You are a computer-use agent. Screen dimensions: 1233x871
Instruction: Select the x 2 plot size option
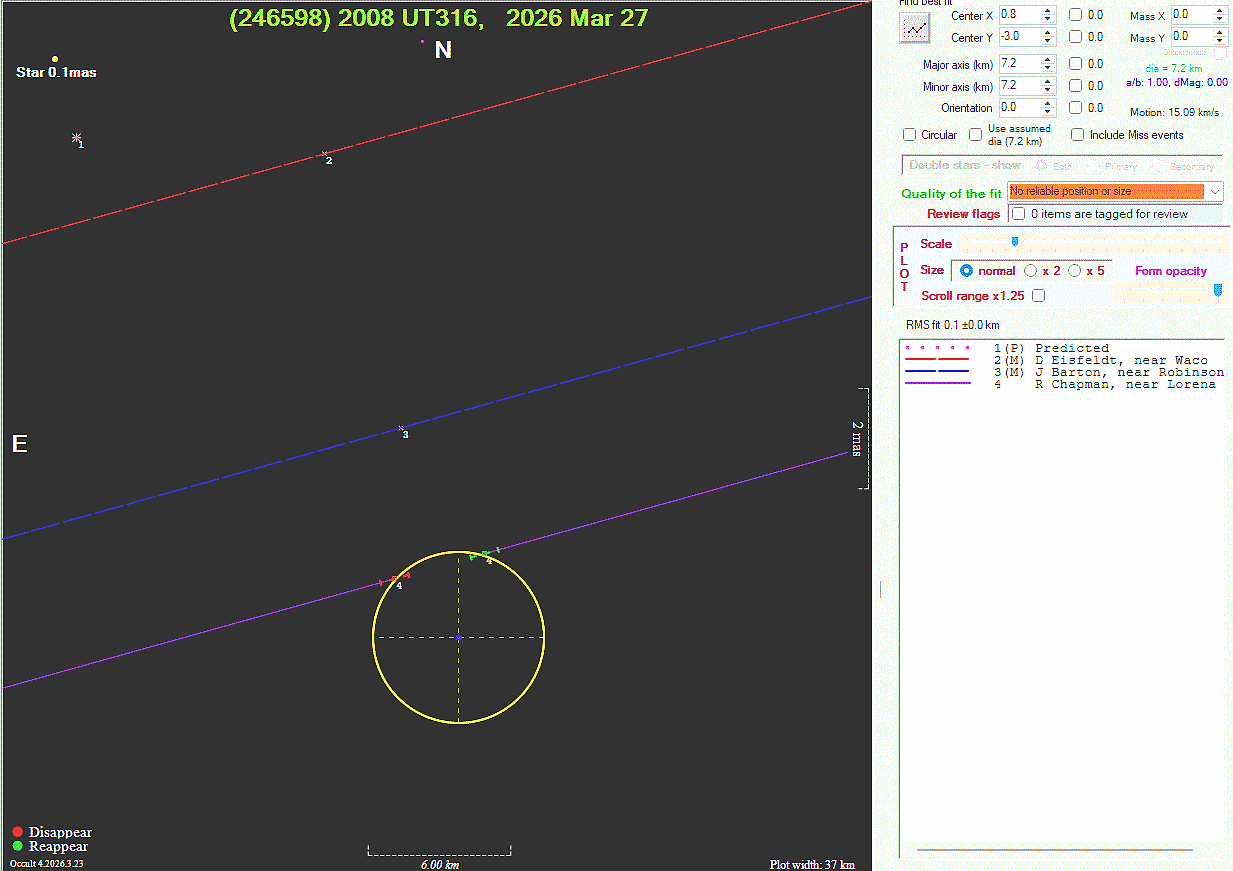[x=1031, y=271]
